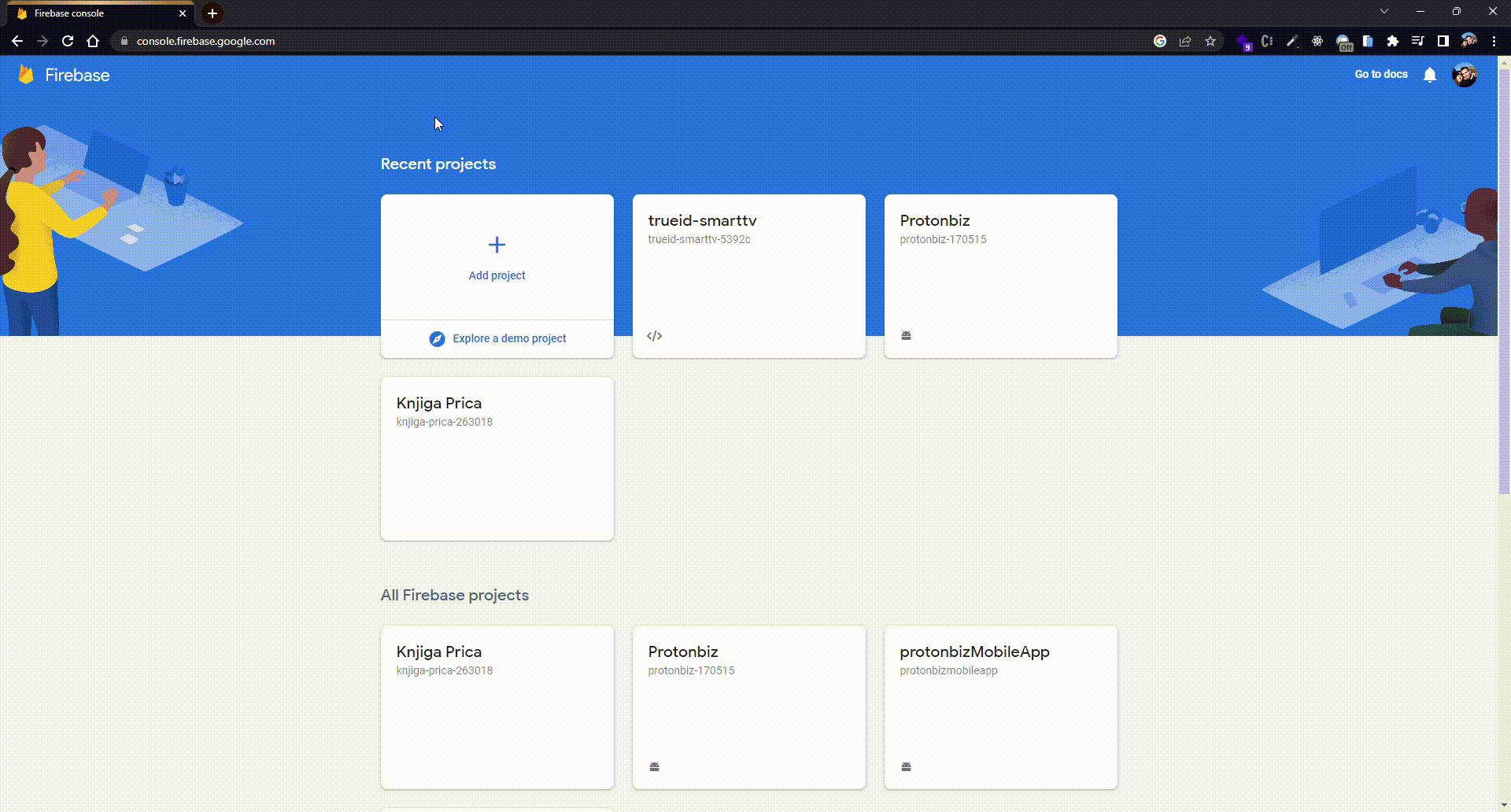Open the Chrome three-dot menu
Screen dimensions: 1511x812
click(x=1494, y=41)
